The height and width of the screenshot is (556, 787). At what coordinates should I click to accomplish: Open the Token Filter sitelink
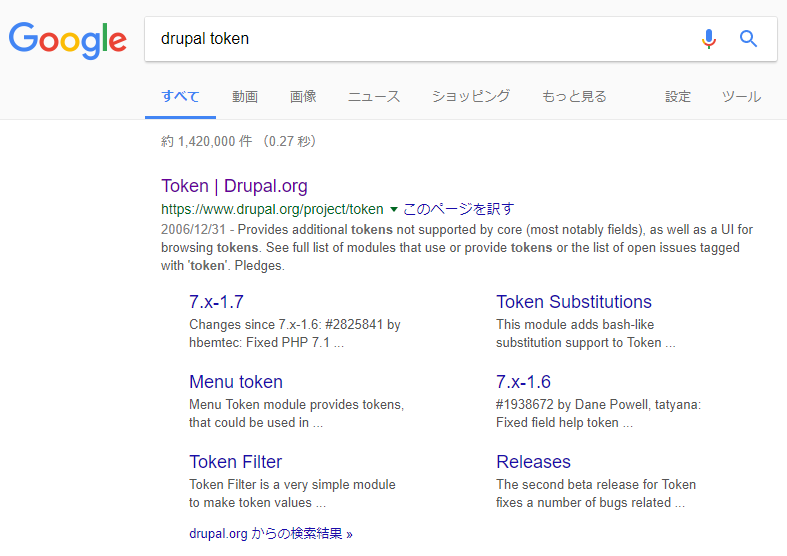coord(235,462)
